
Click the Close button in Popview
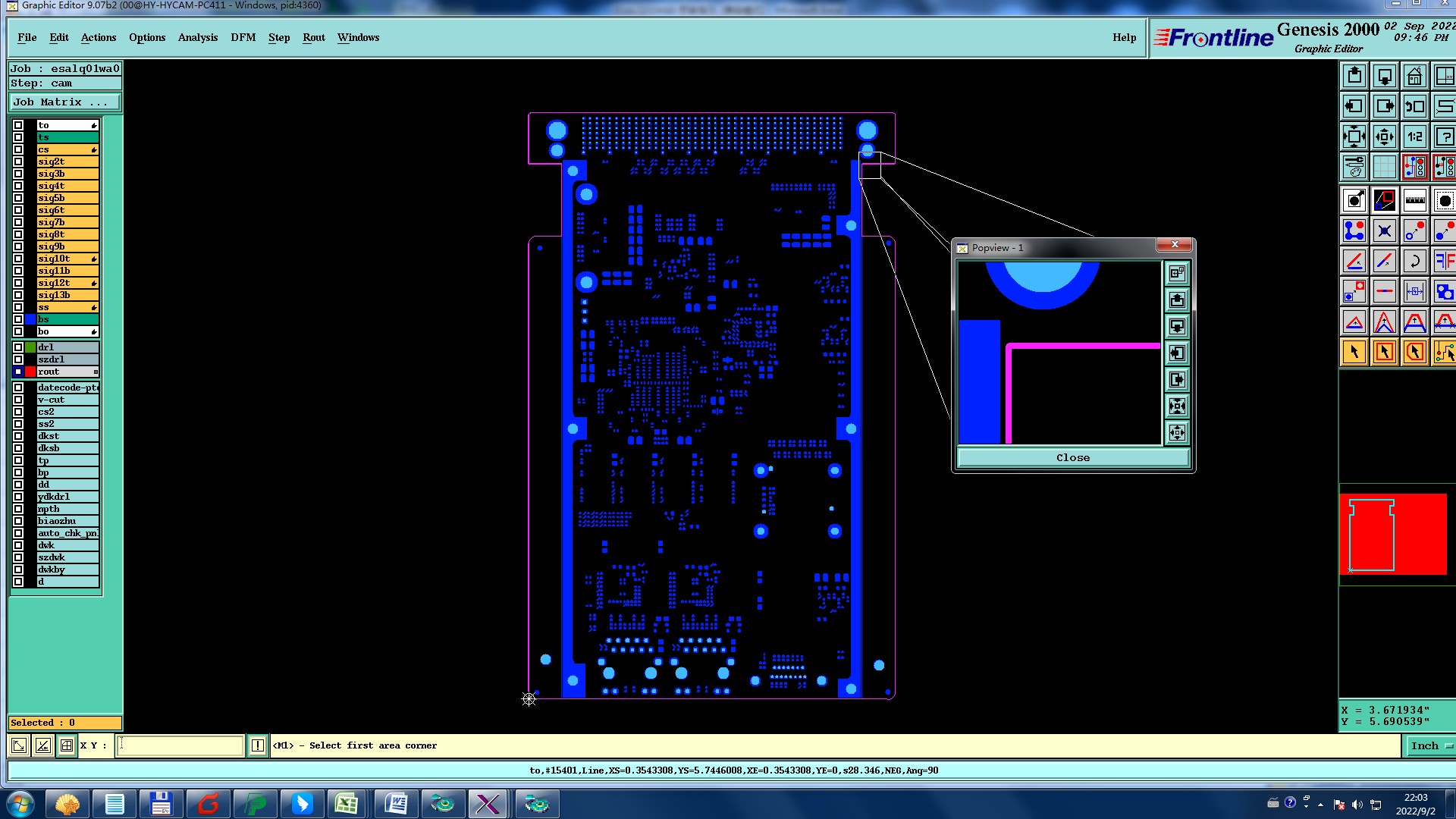click(1072, 457)
